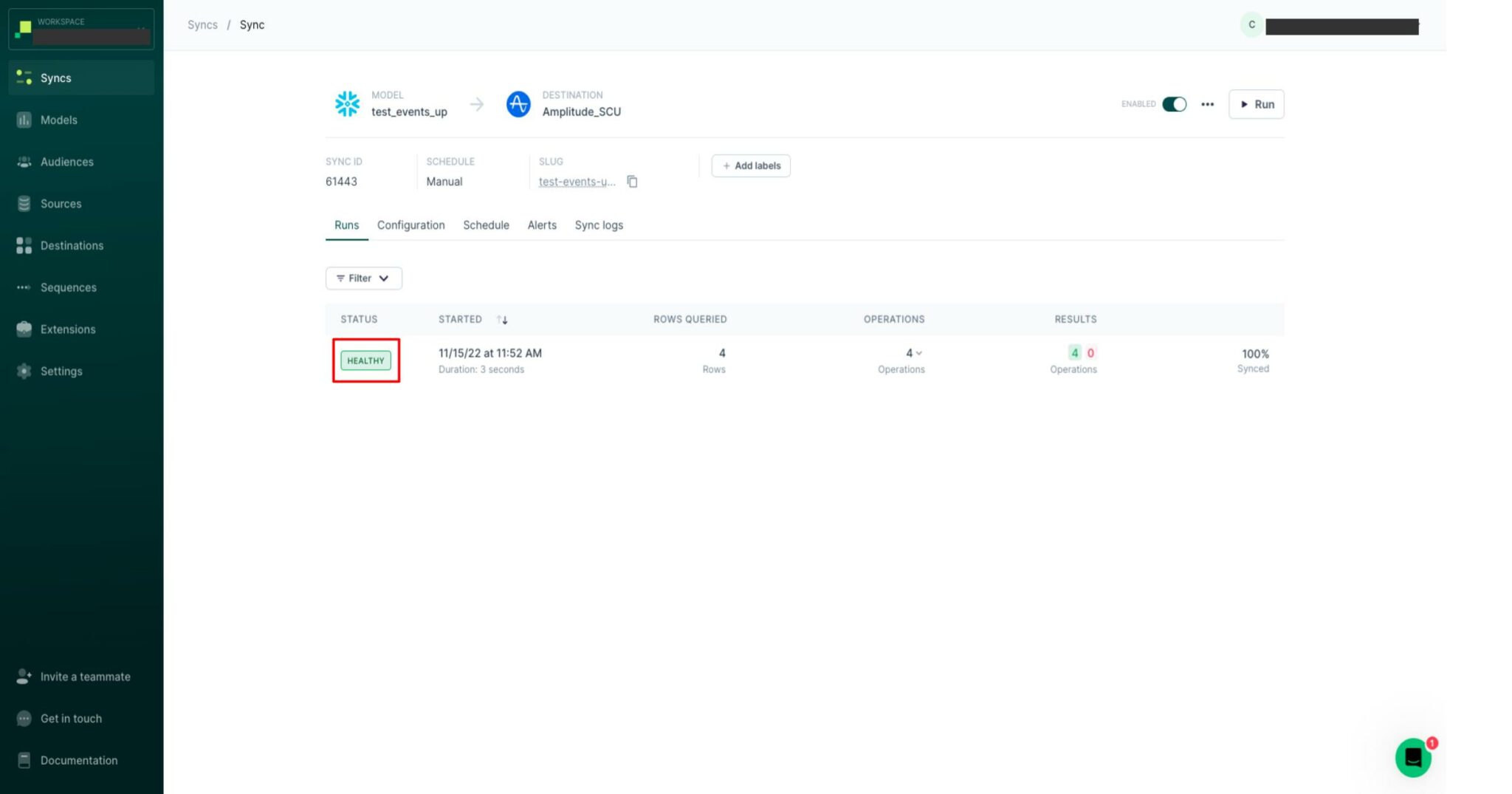This screenshot has width=1512, height=794.
Task: Switch to the Configuration tab
Action: (x=410, y=225)
